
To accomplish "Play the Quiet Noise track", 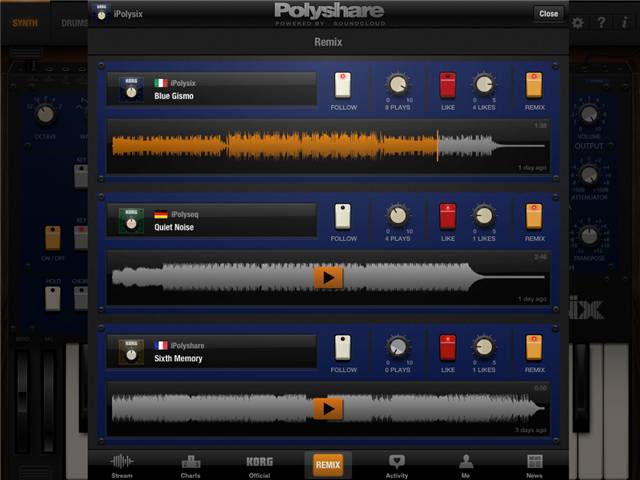I will coord(328,278).
